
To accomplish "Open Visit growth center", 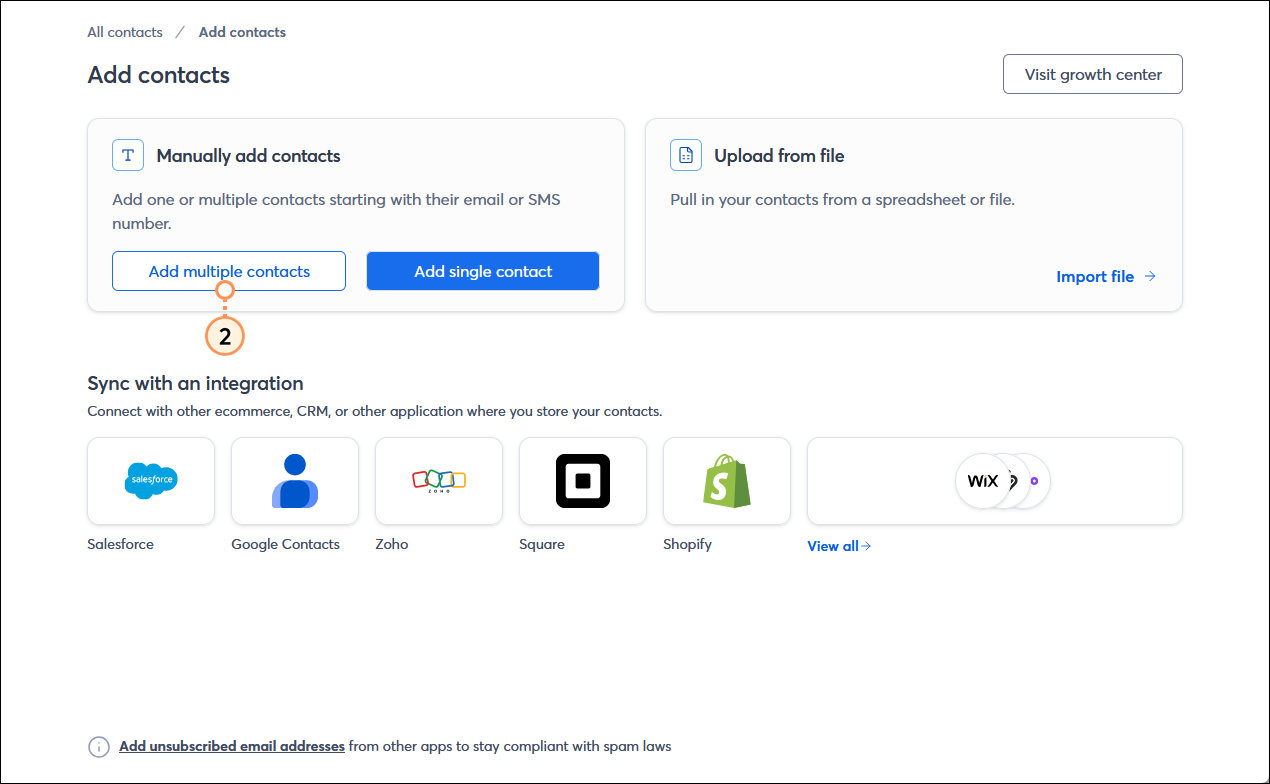I will click(1092, 74).
